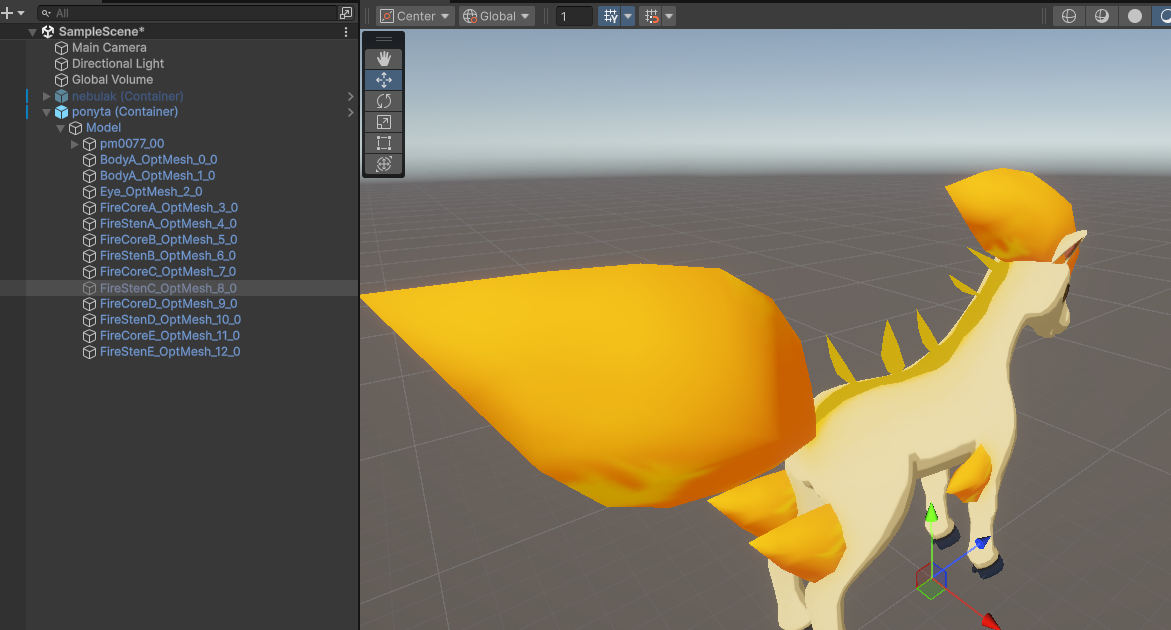Select the disabled FireStenC_OptMesh_8_0 row

tap(179, 288)
